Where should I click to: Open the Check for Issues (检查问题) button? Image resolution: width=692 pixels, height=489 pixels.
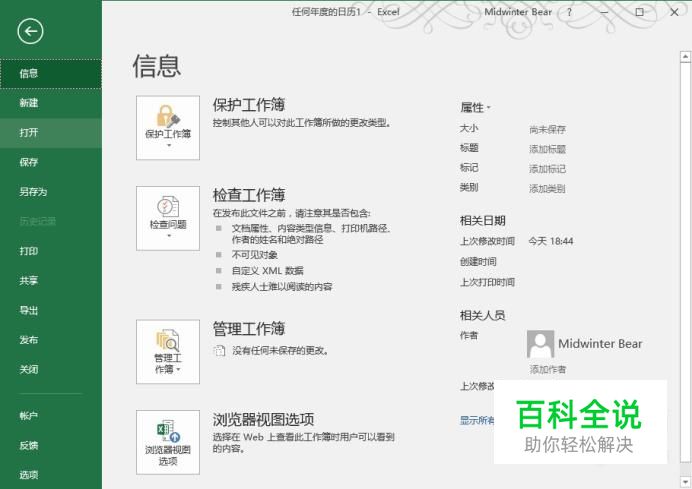[168, 218]
